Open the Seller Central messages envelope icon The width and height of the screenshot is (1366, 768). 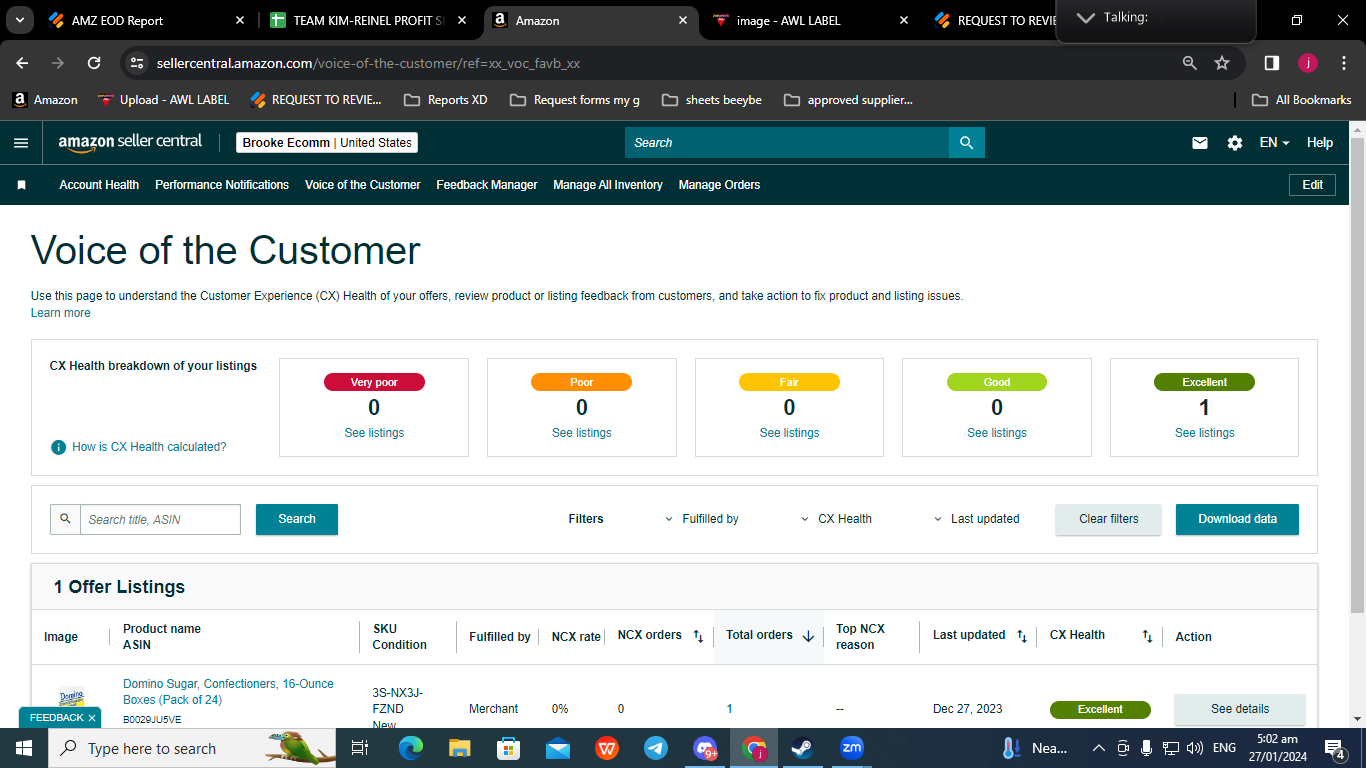1200,143
